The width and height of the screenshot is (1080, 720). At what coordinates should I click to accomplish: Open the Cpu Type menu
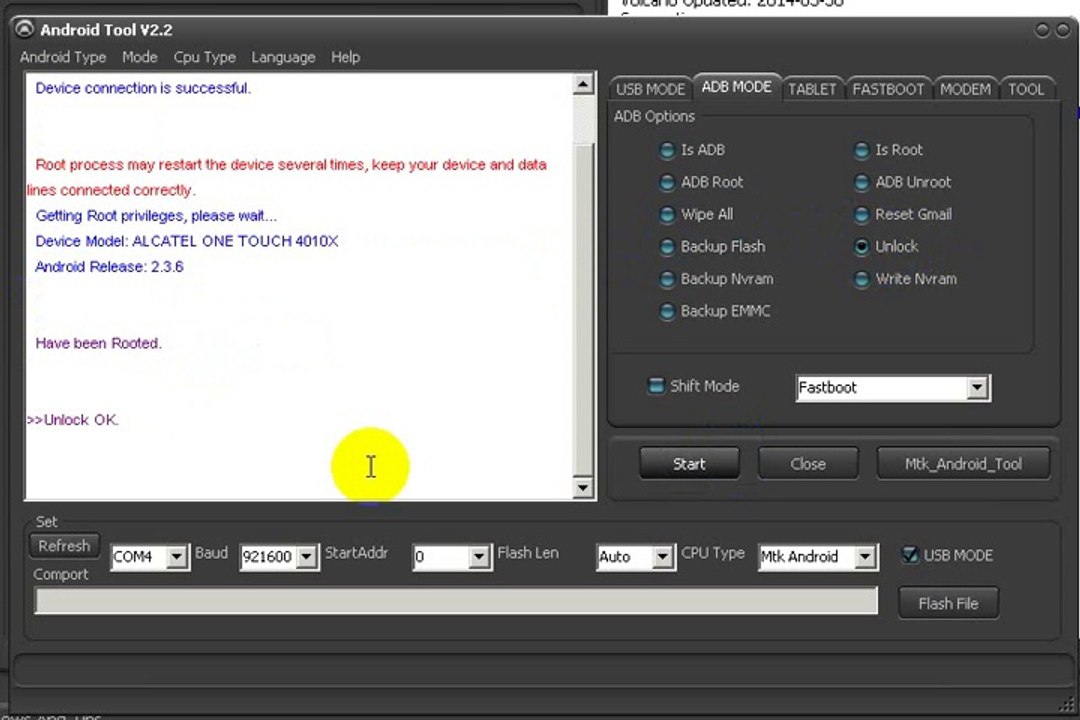tap(205, 57)
